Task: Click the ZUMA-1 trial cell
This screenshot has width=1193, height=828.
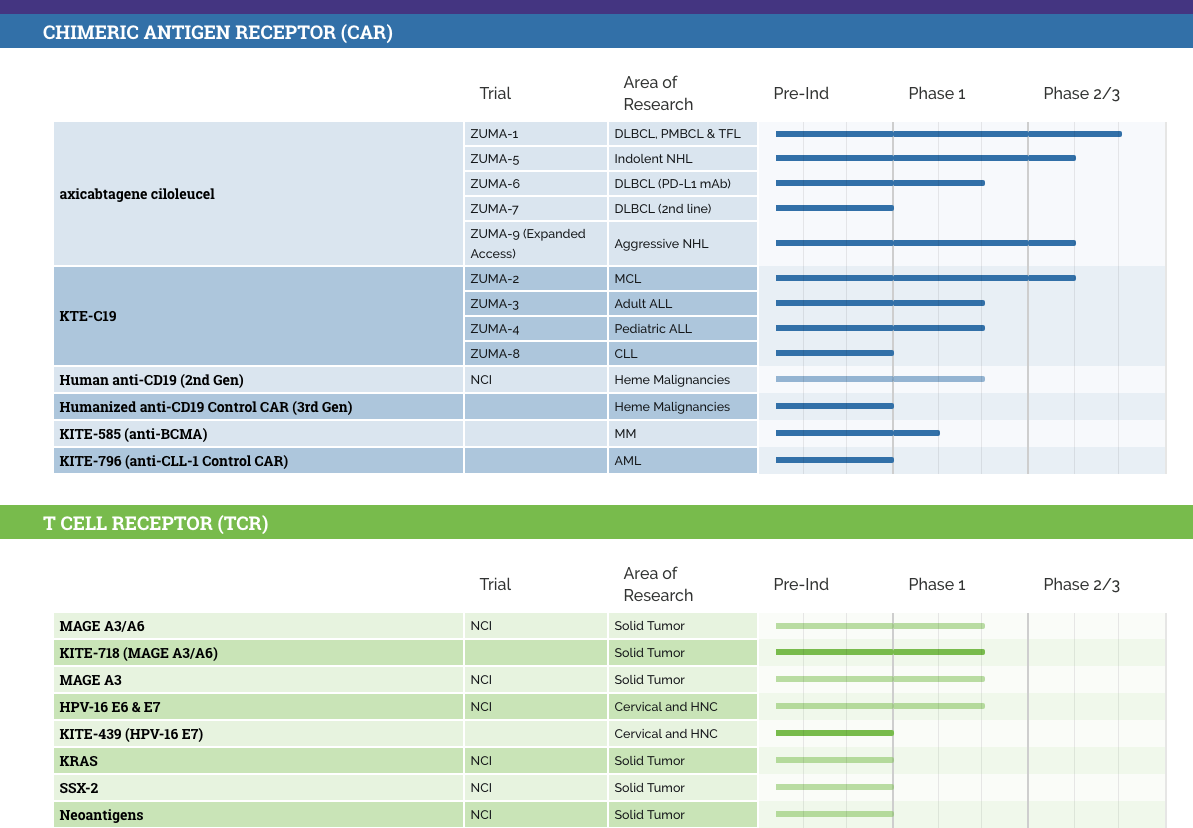Action: pyautogui.click(x=536, y=133)
